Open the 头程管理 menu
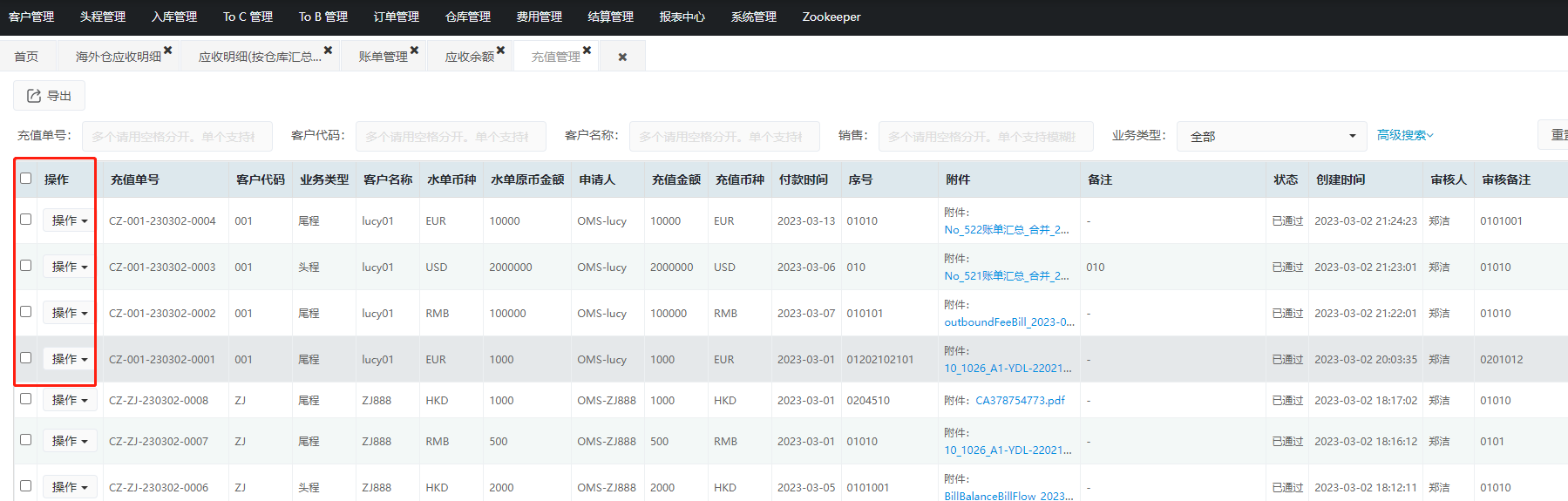Image resolution: width=1568 pixels, height=501 pixels. [103, 17]
